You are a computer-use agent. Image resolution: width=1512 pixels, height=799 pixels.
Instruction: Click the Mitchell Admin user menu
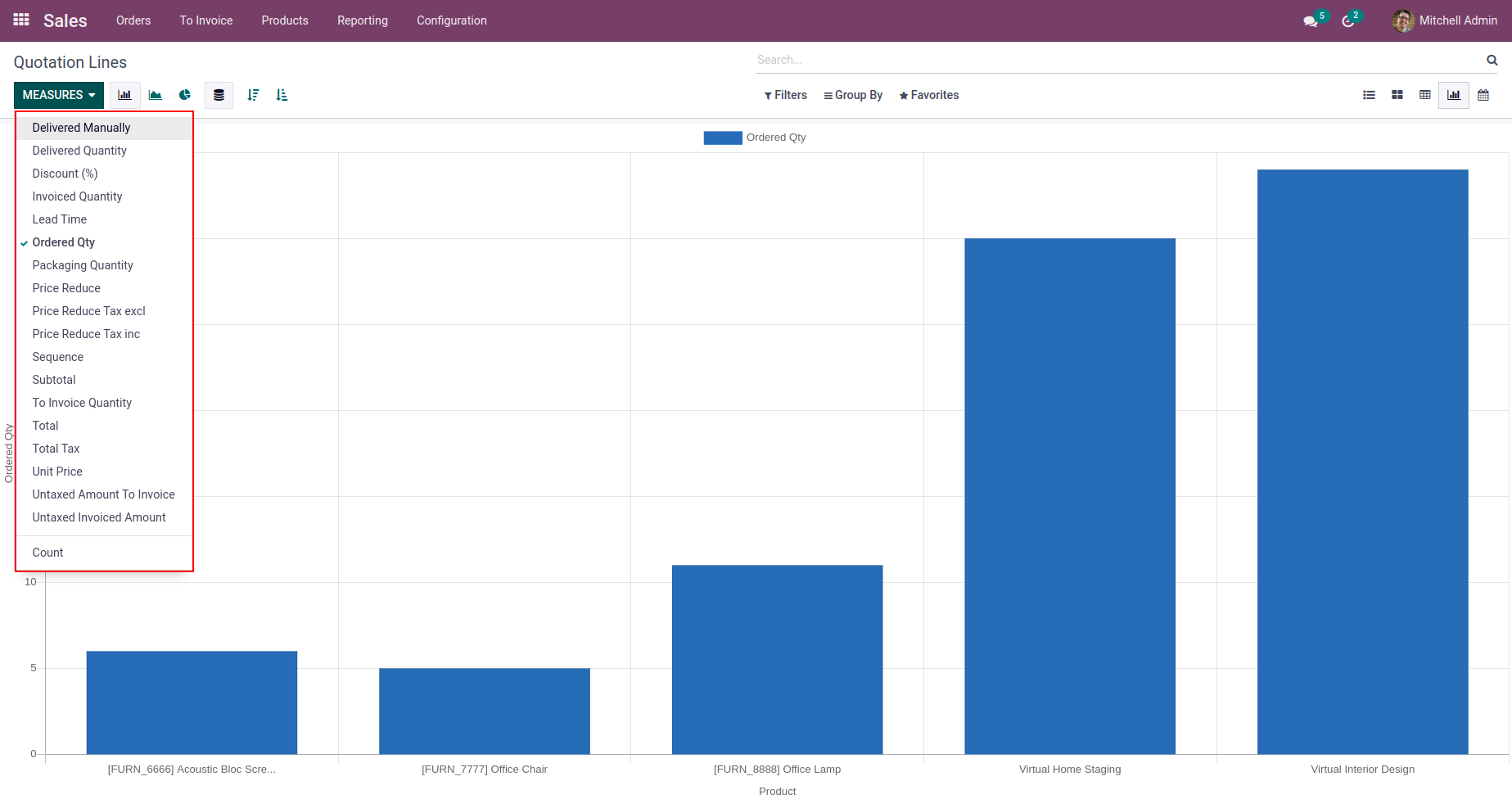click(1445, 20)
